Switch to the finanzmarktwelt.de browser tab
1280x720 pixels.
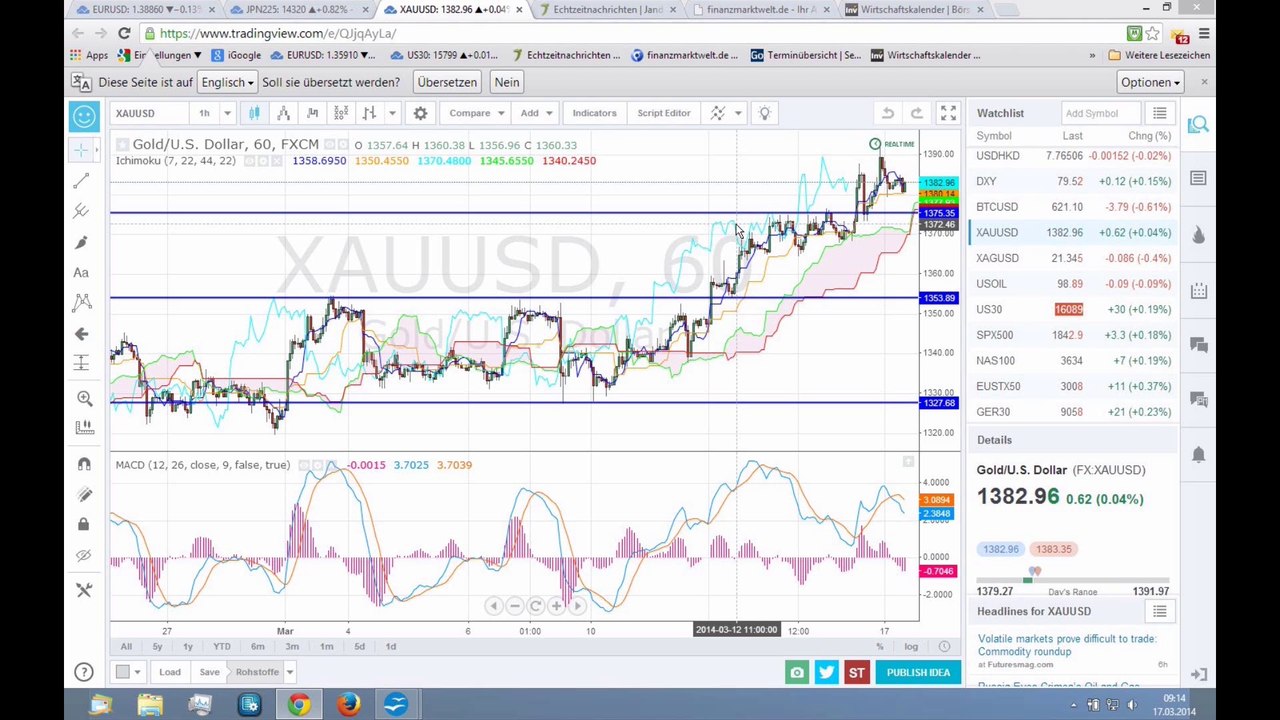point(761,10)
